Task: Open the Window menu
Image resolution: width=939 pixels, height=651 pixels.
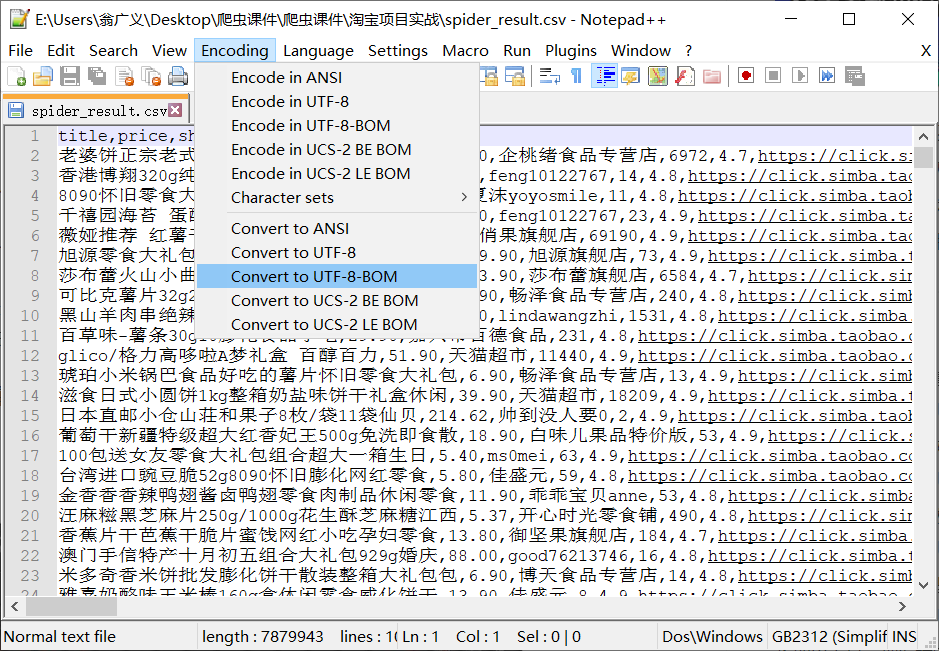Action: tap(641, 51)
